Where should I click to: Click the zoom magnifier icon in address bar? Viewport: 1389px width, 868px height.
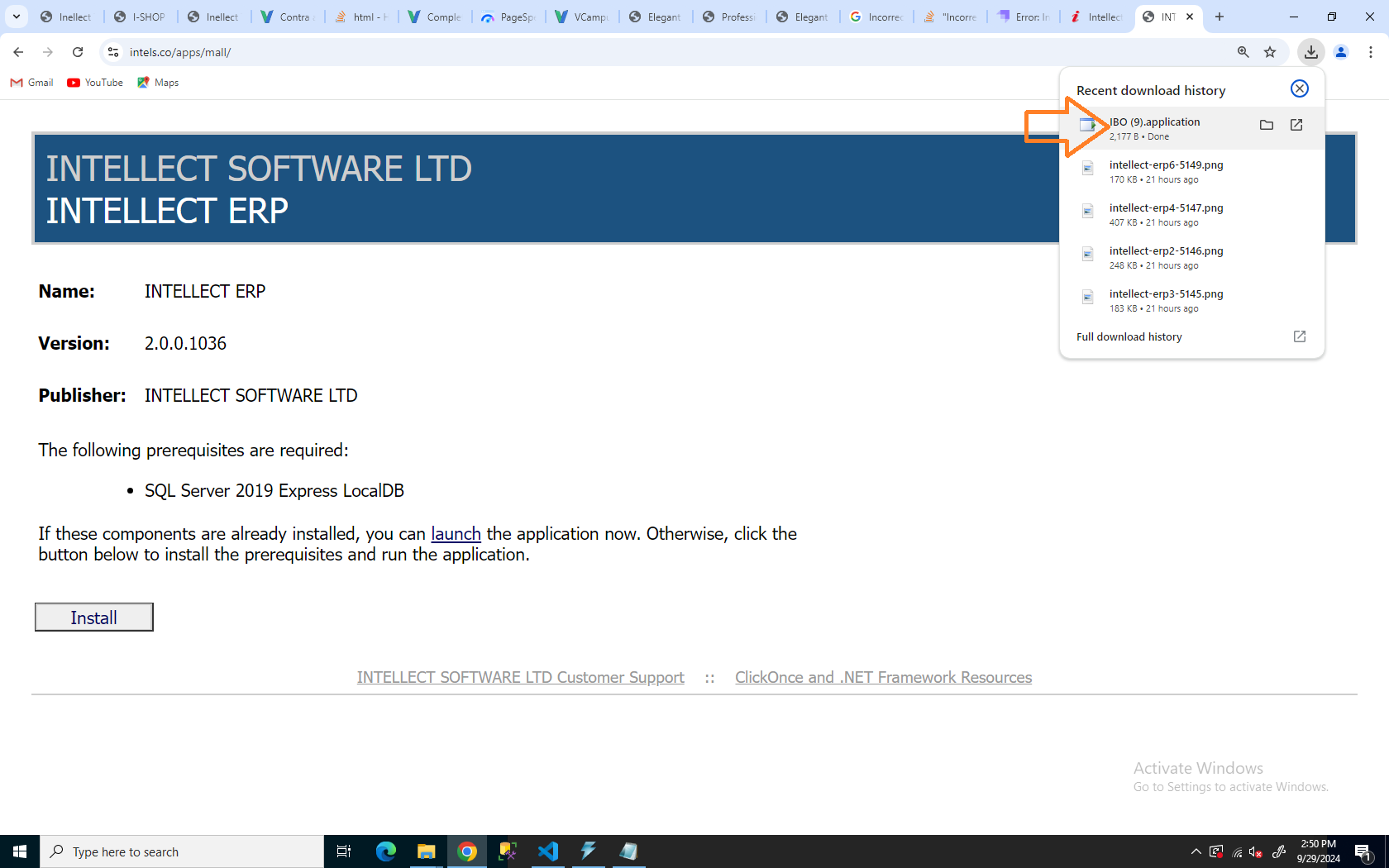click(1243, 52)
